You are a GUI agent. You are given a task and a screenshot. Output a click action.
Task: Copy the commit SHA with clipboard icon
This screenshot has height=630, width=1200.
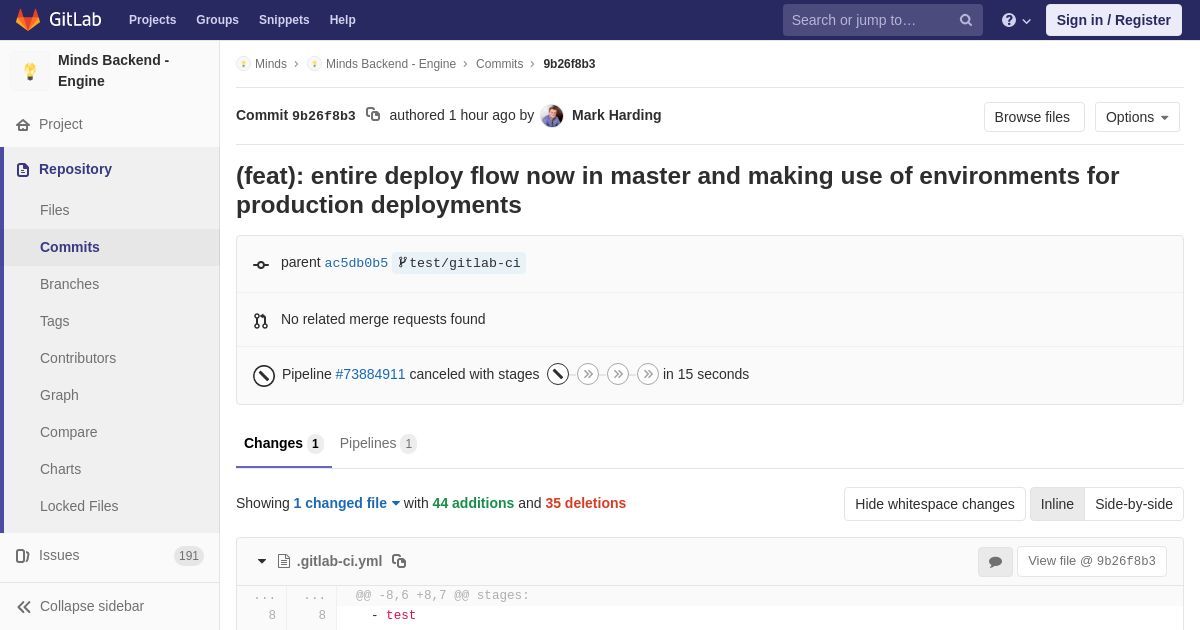373,115
